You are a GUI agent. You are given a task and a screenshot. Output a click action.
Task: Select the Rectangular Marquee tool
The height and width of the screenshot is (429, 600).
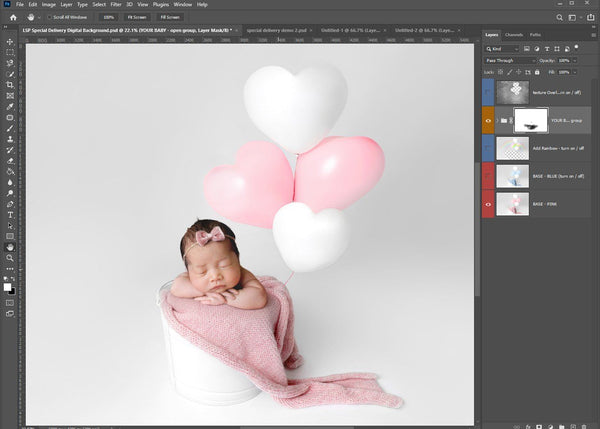10,51
